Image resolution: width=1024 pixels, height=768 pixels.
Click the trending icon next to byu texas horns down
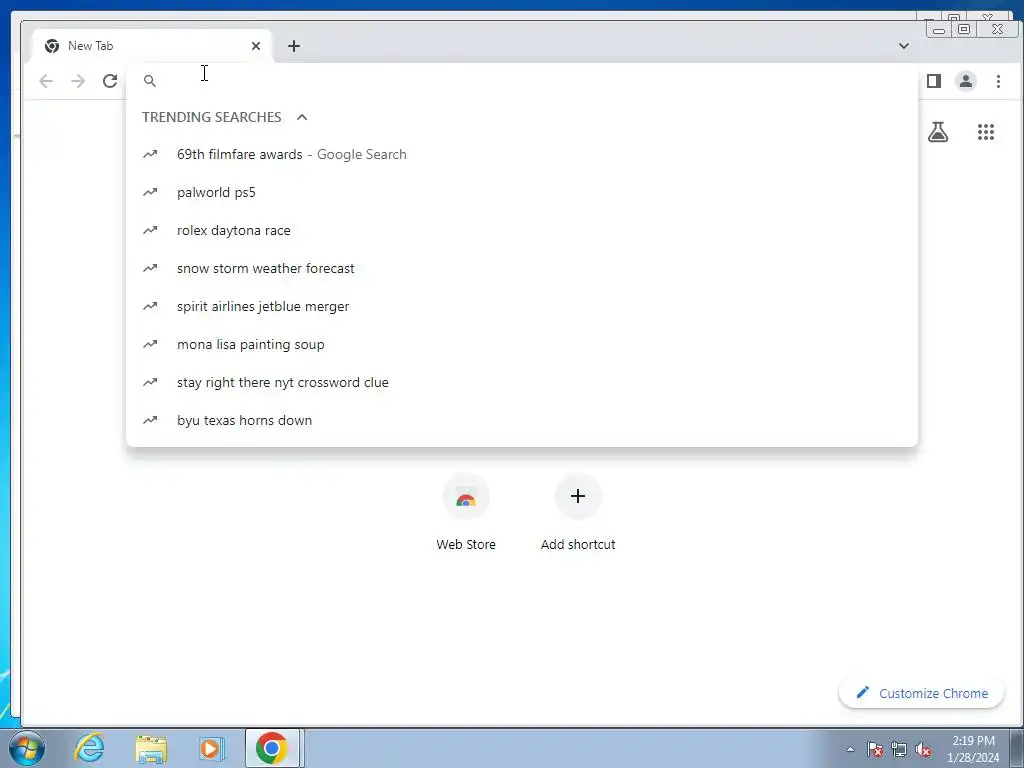click(x=150, y=420)
